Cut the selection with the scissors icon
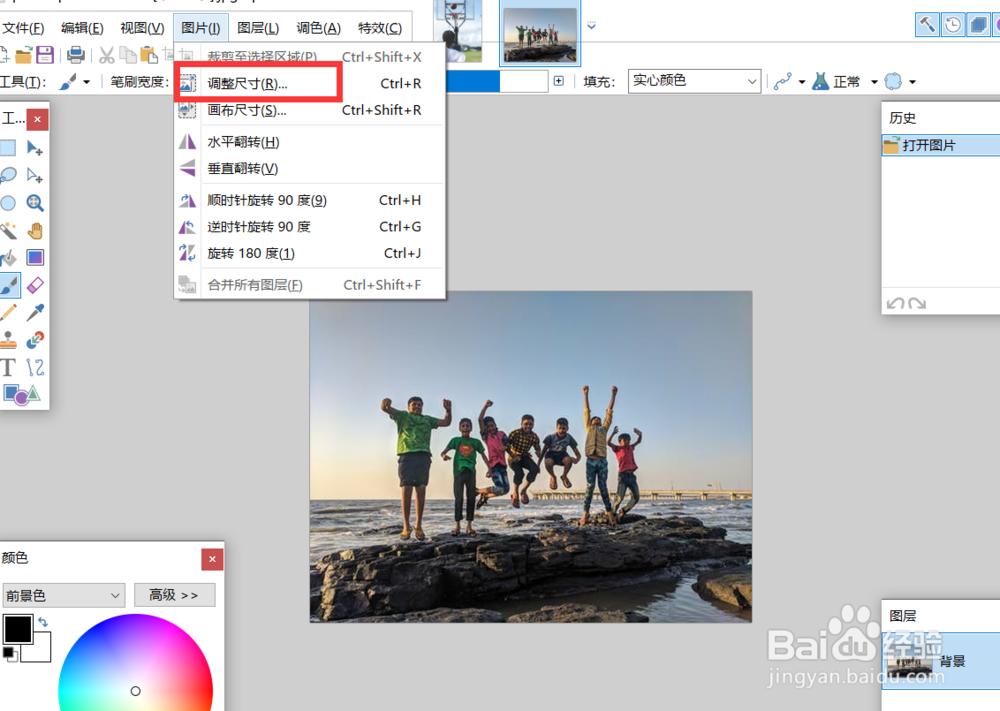 (107, 55)
